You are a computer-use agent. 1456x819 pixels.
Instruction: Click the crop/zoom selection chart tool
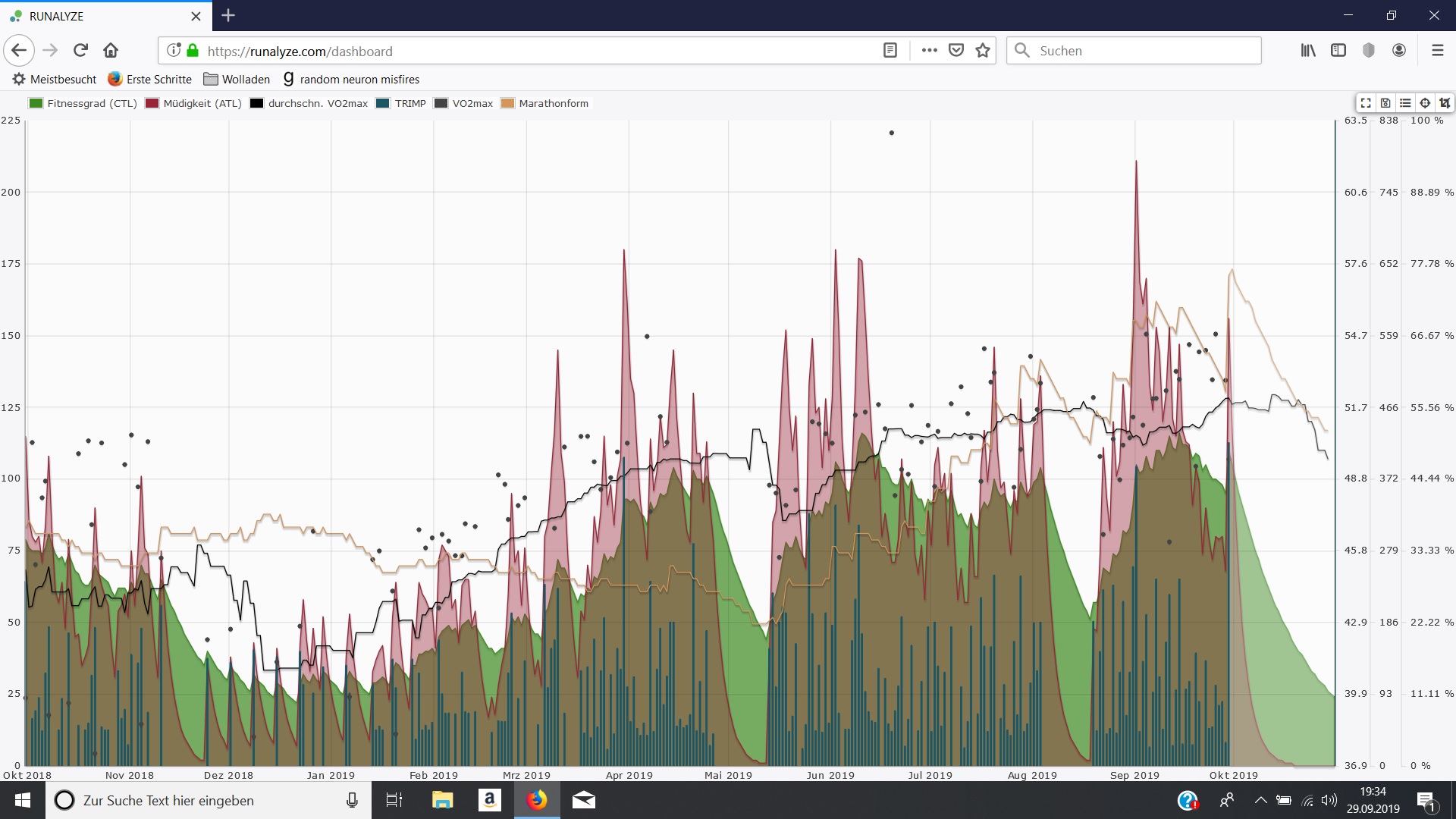[1445, 103]
